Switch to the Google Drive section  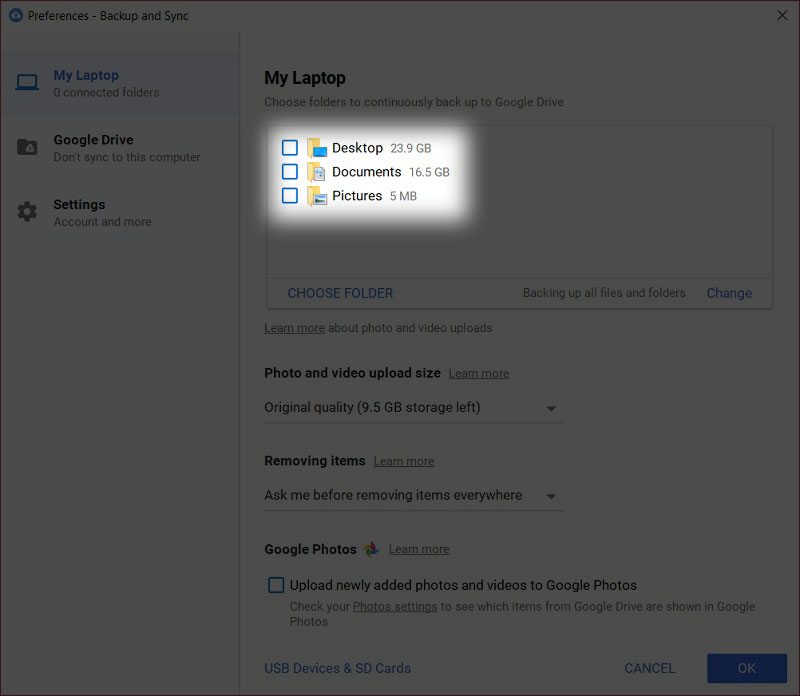tap(120, 148)
